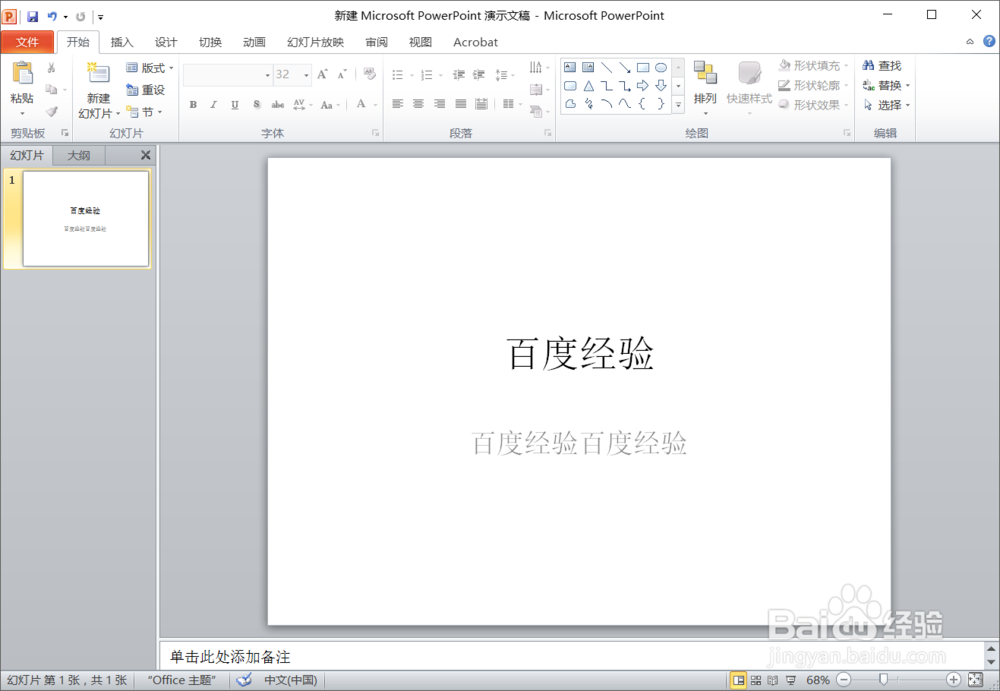This screenshot has height=691, width=1000.
Task: Toggle Underline formatting
Action: pos(235,105)
